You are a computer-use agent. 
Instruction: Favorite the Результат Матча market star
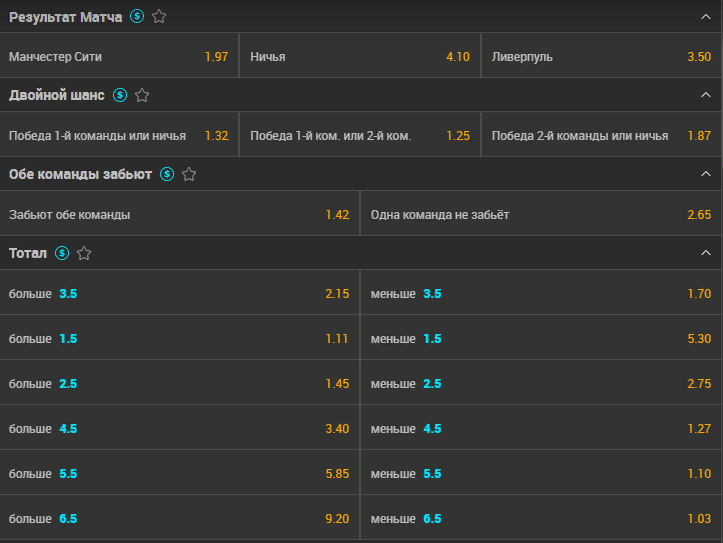159,17
